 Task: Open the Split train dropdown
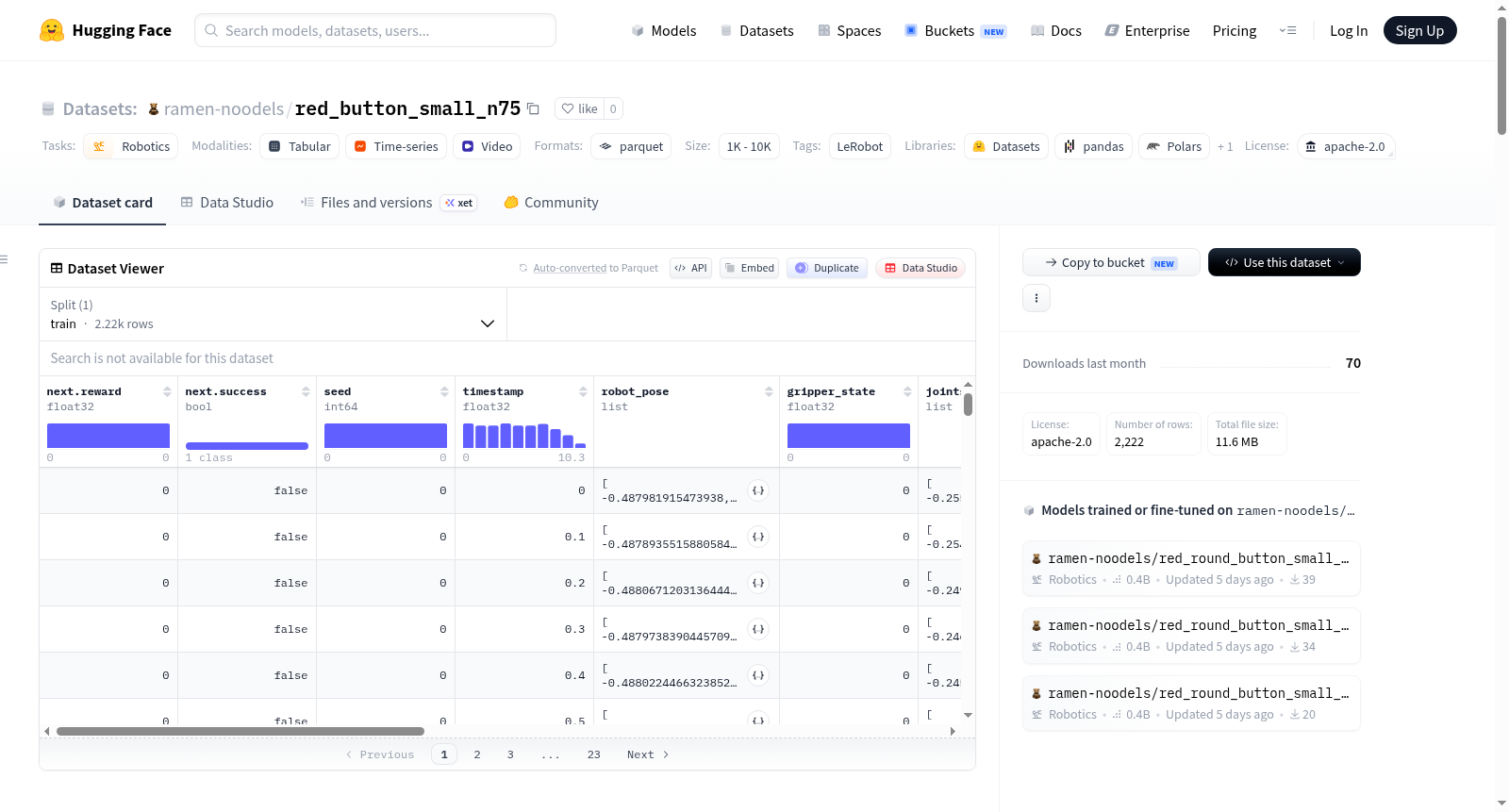[x=273, y=314]
